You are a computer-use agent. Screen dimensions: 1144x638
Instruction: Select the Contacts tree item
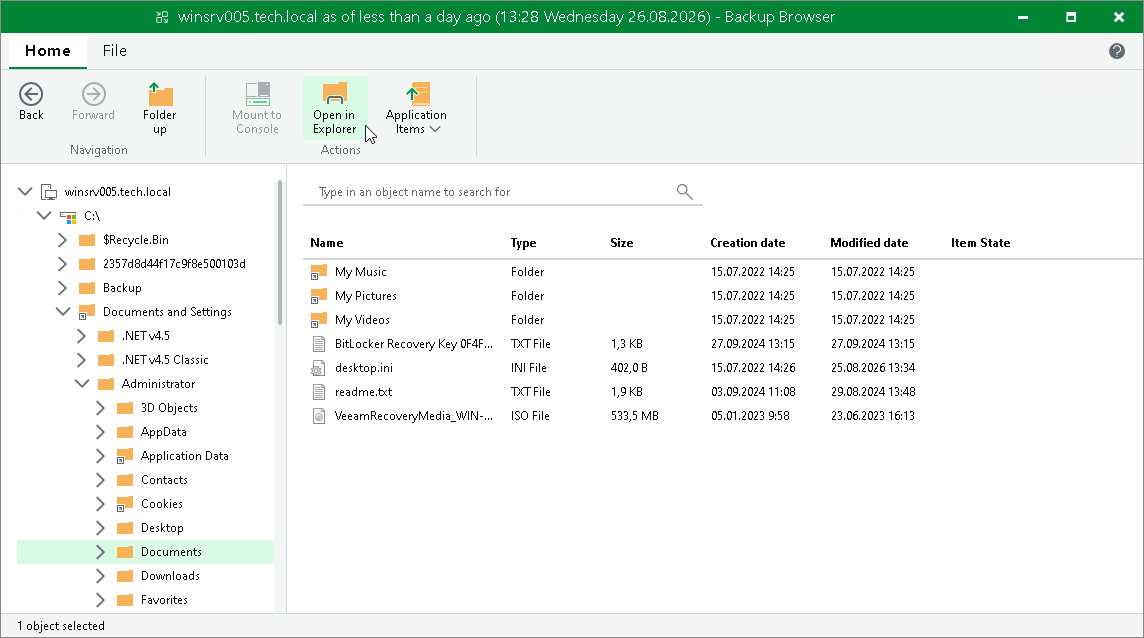[164, 480]
